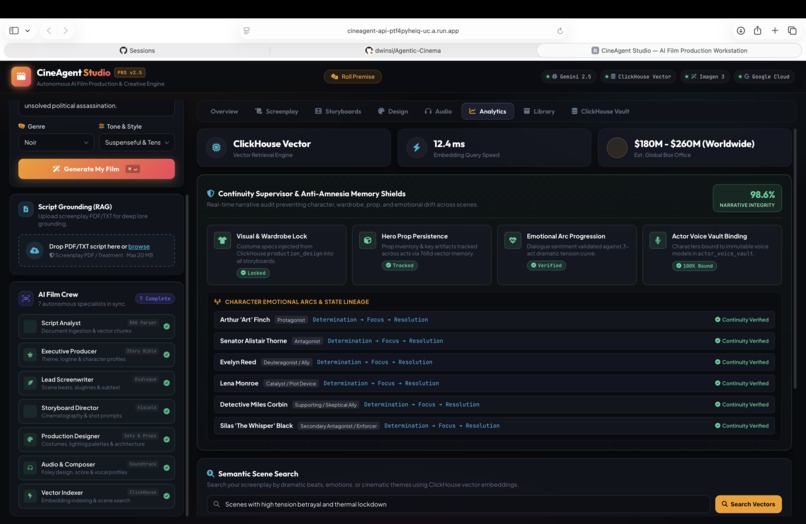The width and height of the screenshot is (806, 524).
Task: Show tab overview icon
Action: point(792,31)
